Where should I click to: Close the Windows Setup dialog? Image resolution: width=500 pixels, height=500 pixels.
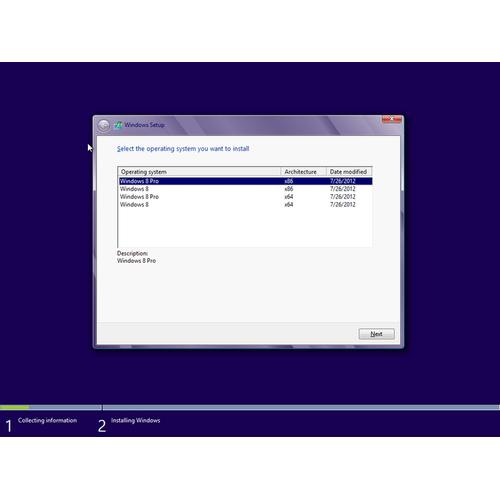click(392, 119)
